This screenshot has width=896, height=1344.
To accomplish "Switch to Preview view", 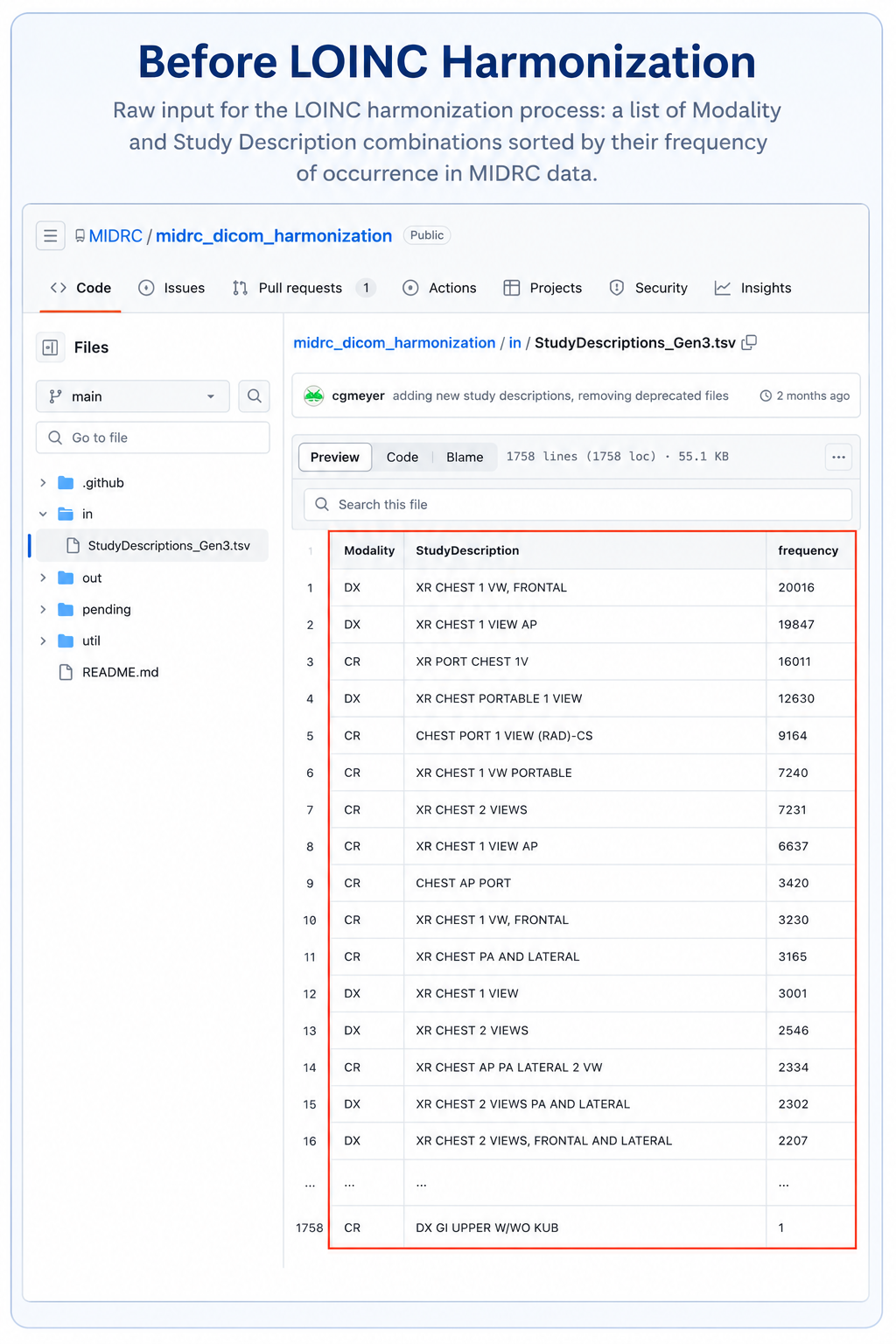I will click(335, 457).
